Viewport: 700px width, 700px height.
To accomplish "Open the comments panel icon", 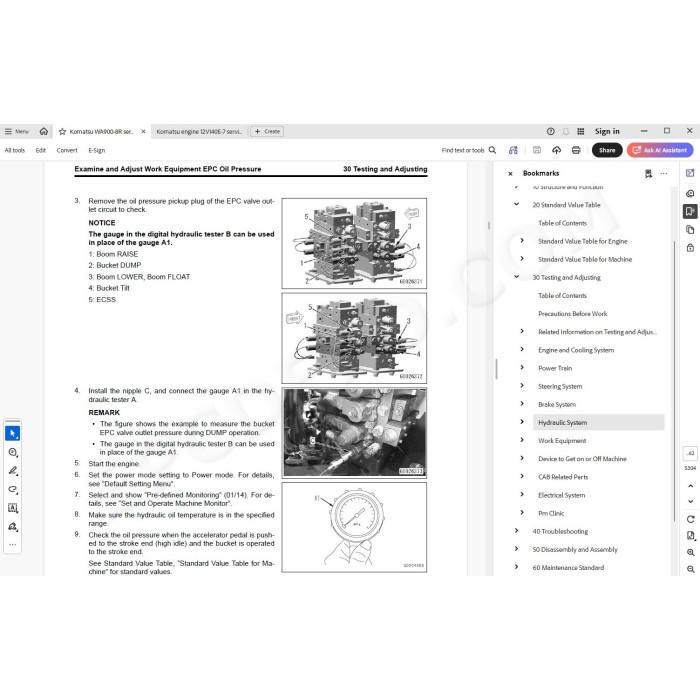I will pos(690,193).
